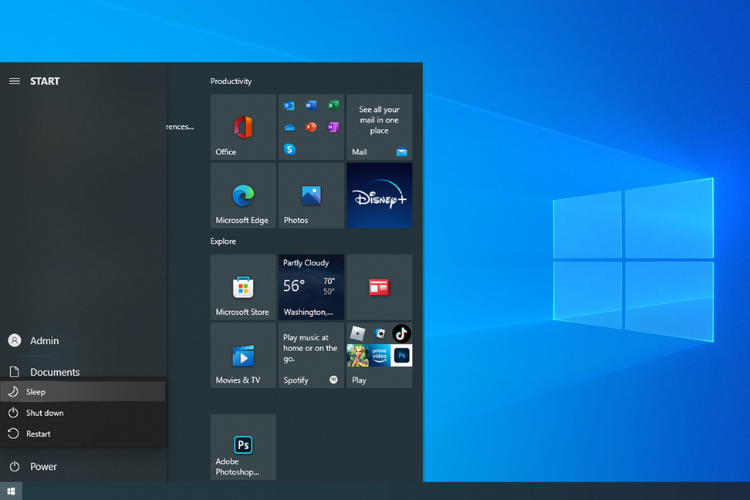Open the Office tile
This screenshot has width=750, height=500.
pos(243,127)
